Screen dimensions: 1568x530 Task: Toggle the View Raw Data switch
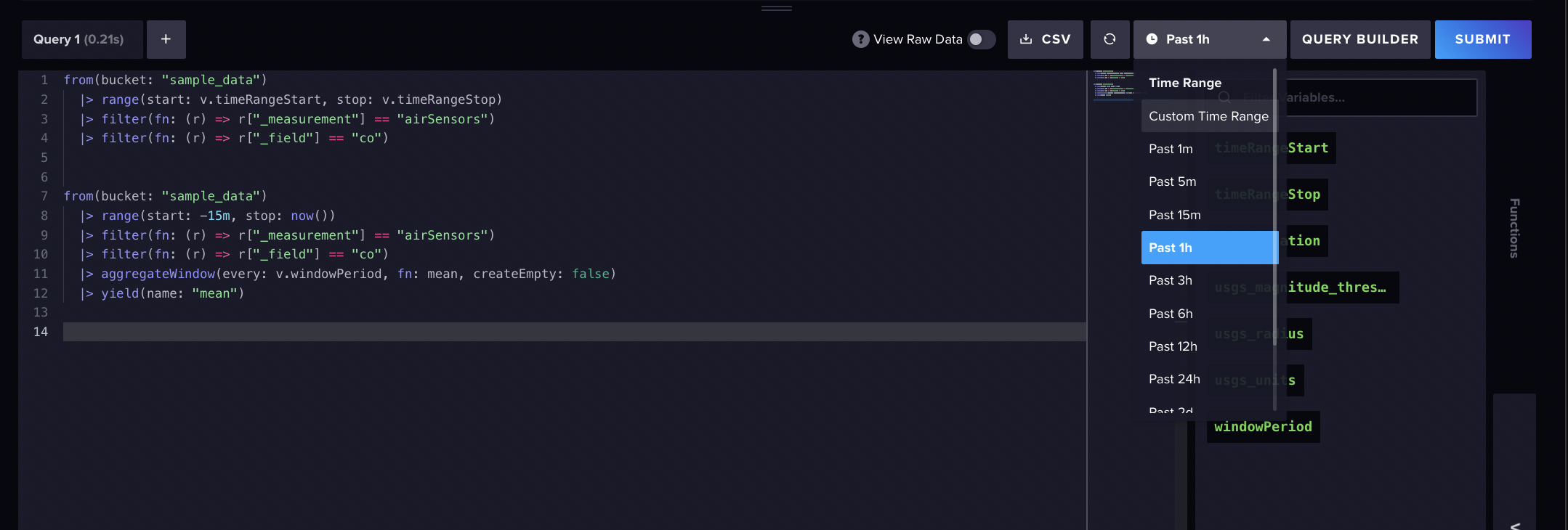coord(981,39)
